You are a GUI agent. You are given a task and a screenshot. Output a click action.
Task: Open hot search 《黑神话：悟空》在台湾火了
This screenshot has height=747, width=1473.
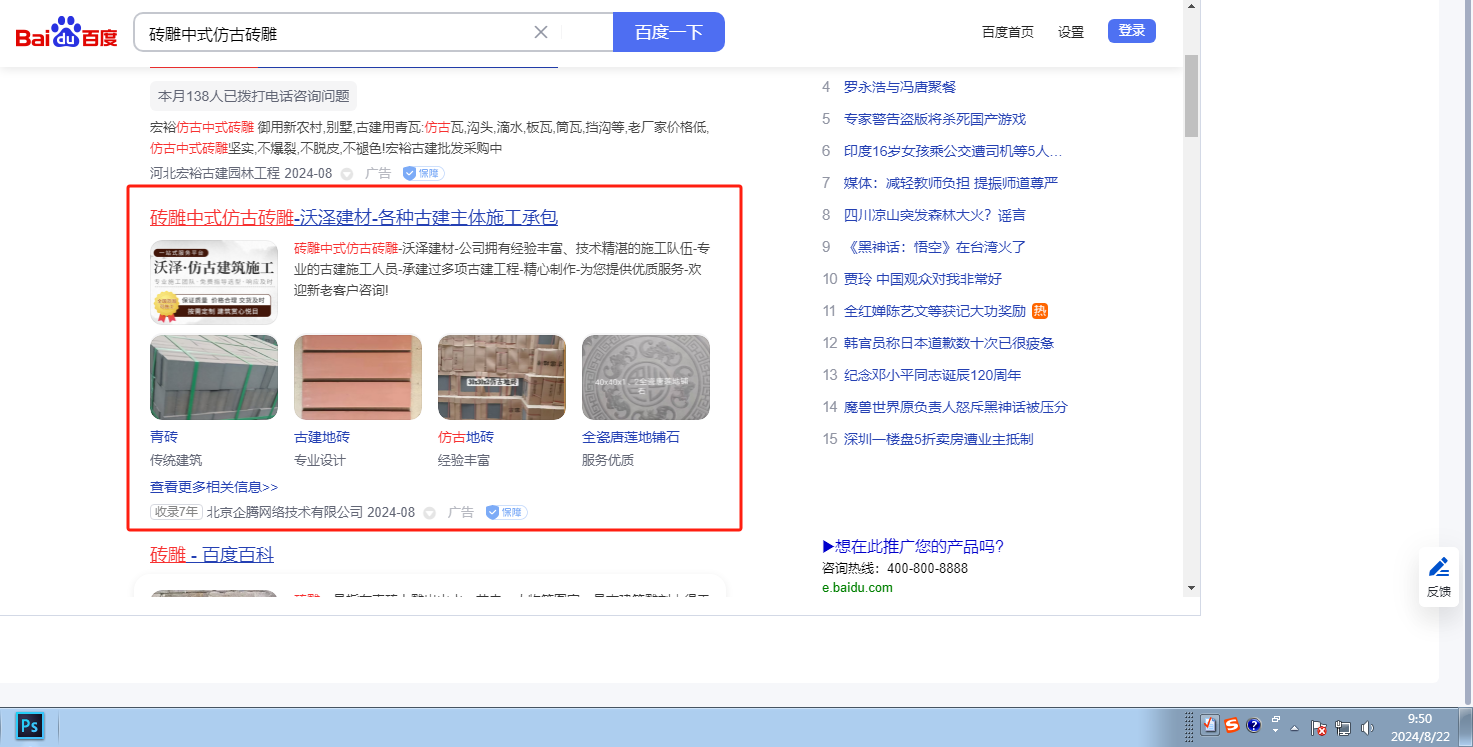pos(935,247)
